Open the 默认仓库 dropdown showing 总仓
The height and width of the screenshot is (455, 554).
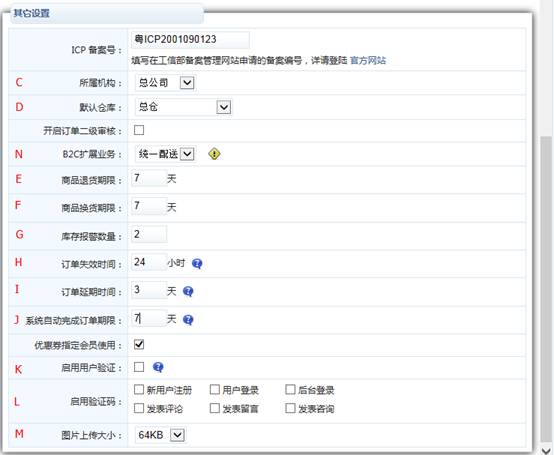click(x=183, y=107)
